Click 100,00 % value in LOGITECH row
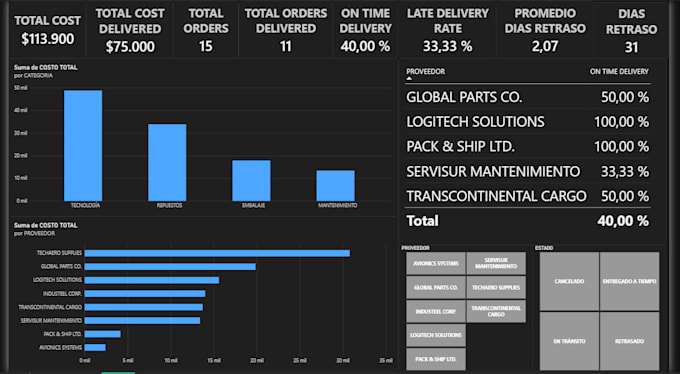The width and height of the screenshot is (680, 374). coord(621,122)
